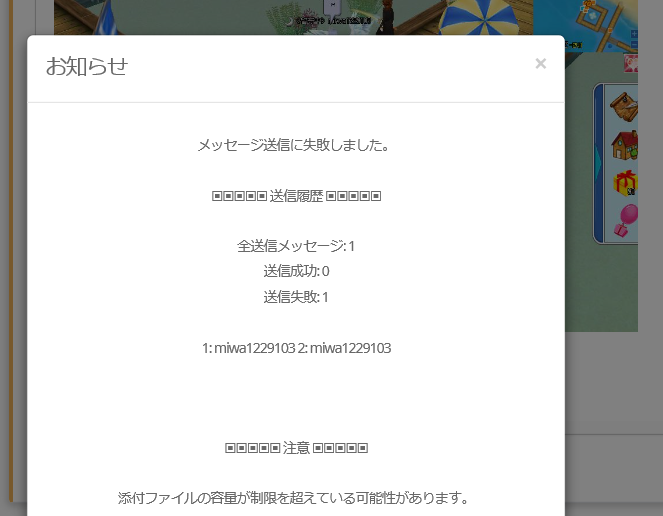Close the お知らせ dialog with the X
The height and width of the screenshot is (516, 663).
tap(540, 63)
